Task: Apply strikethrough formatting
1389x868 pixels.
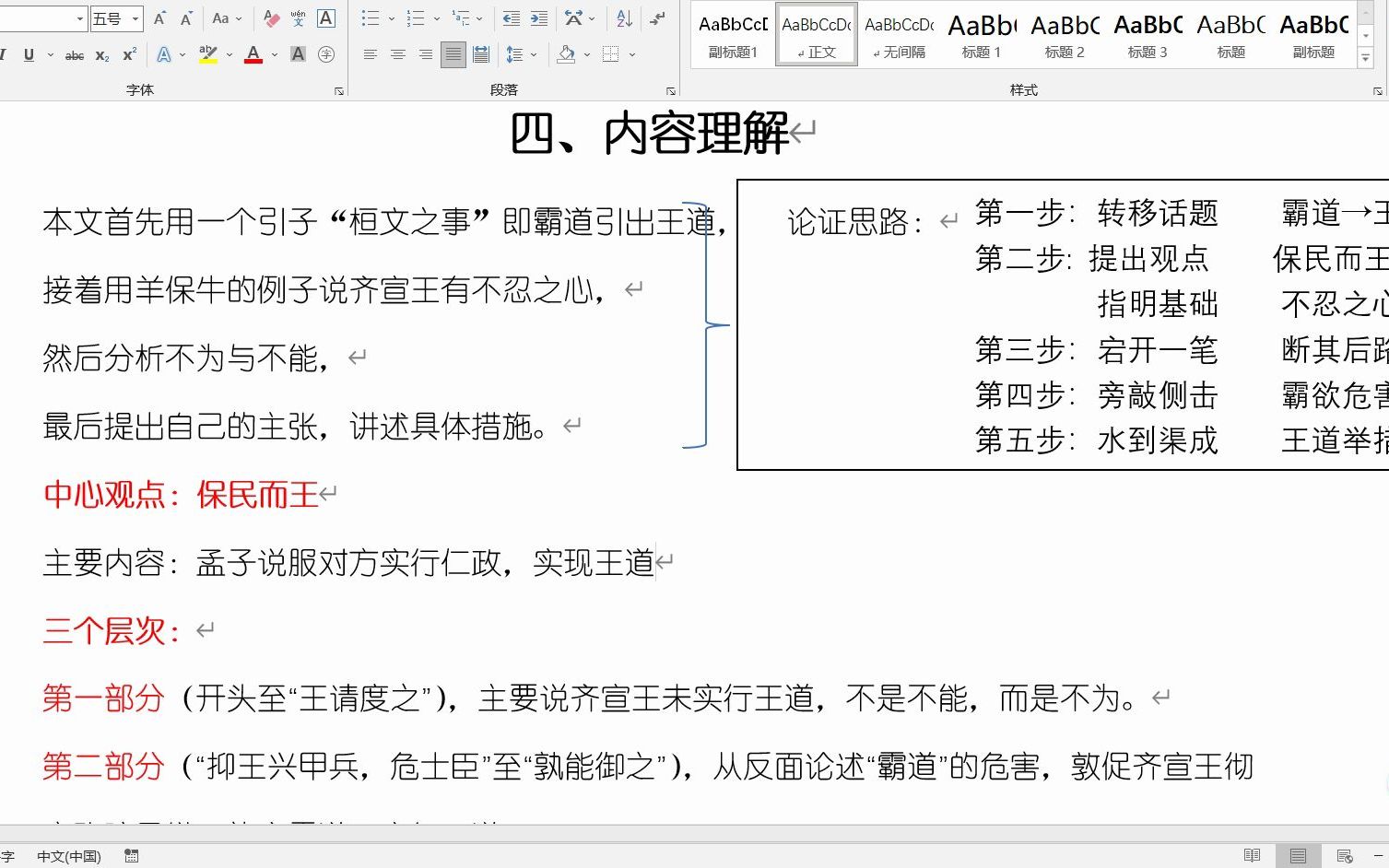Action: point(75,55)
